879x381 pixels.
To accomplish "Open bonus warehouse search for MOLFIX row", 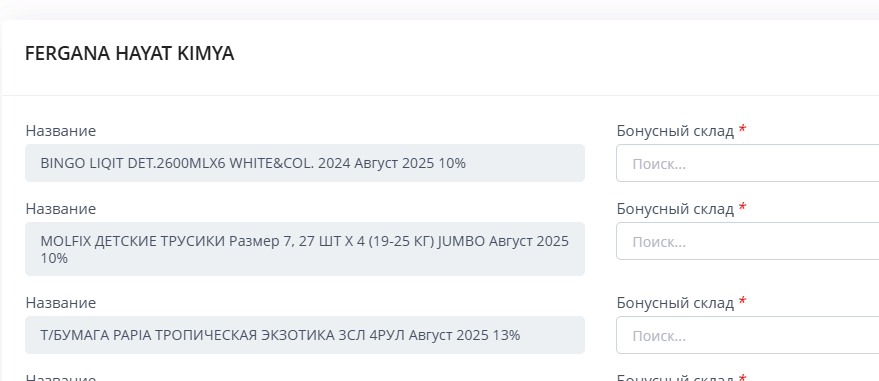I will click(747, 241).
